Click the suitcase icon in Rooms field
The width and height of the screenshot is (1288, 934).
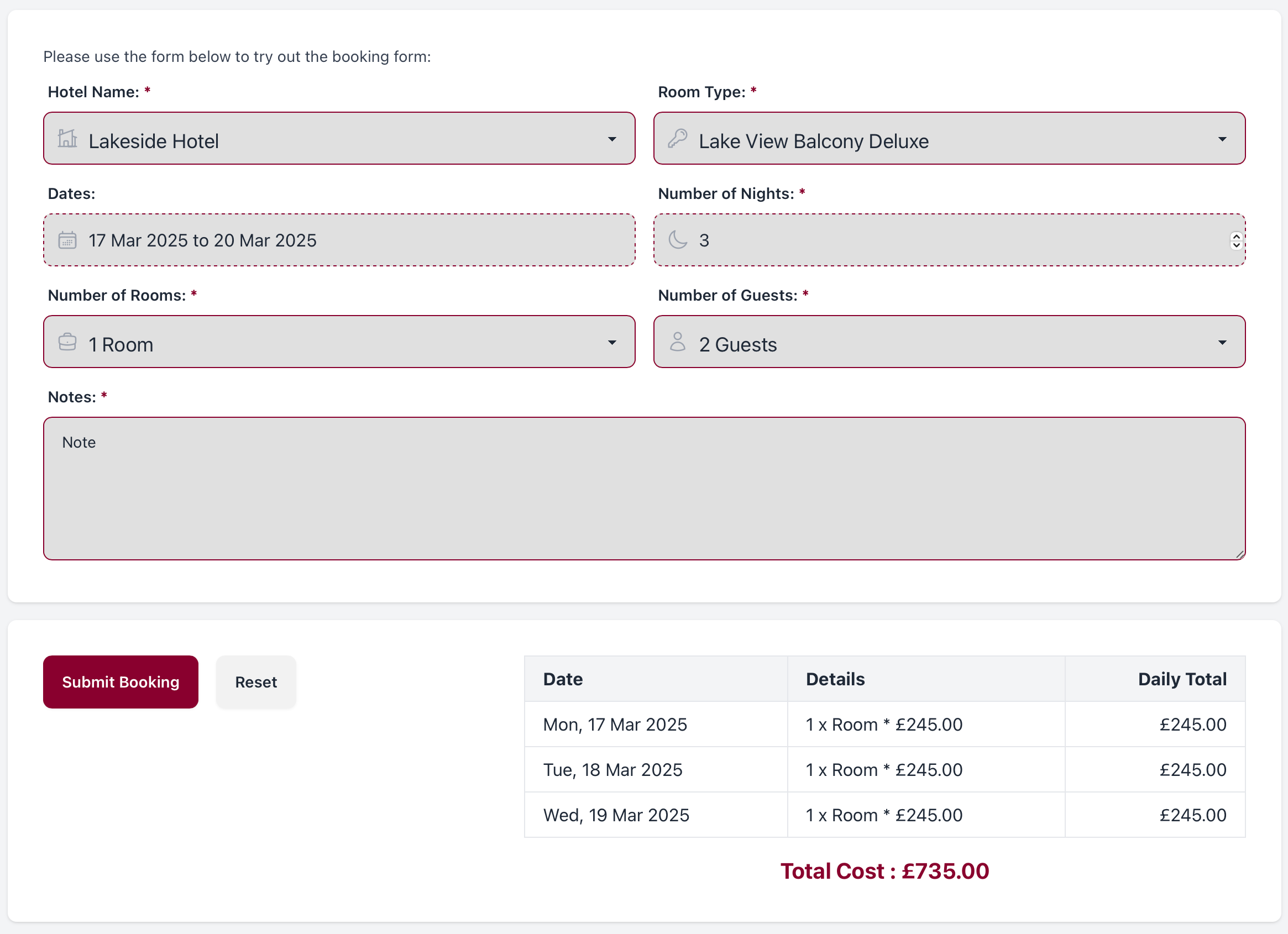[67, 342]
